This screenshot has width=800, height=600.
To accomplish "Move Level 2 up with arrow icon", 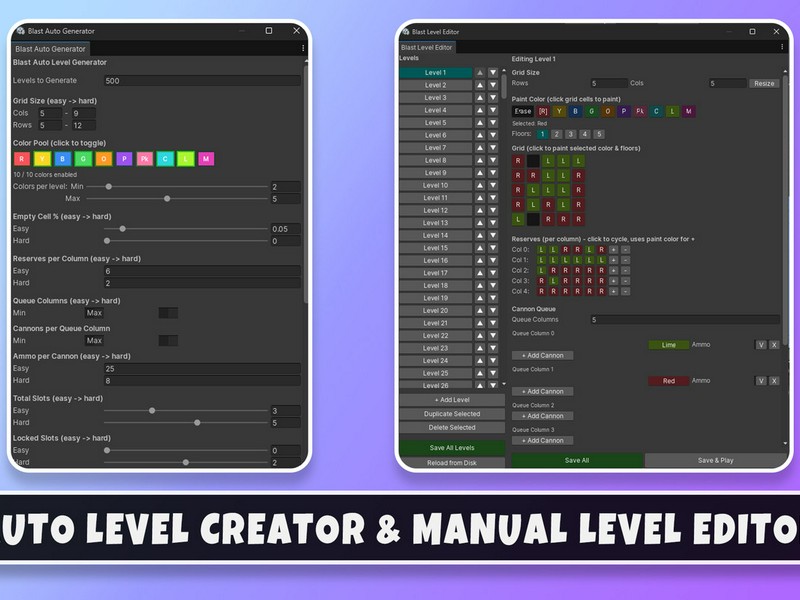I will [480, 85].
